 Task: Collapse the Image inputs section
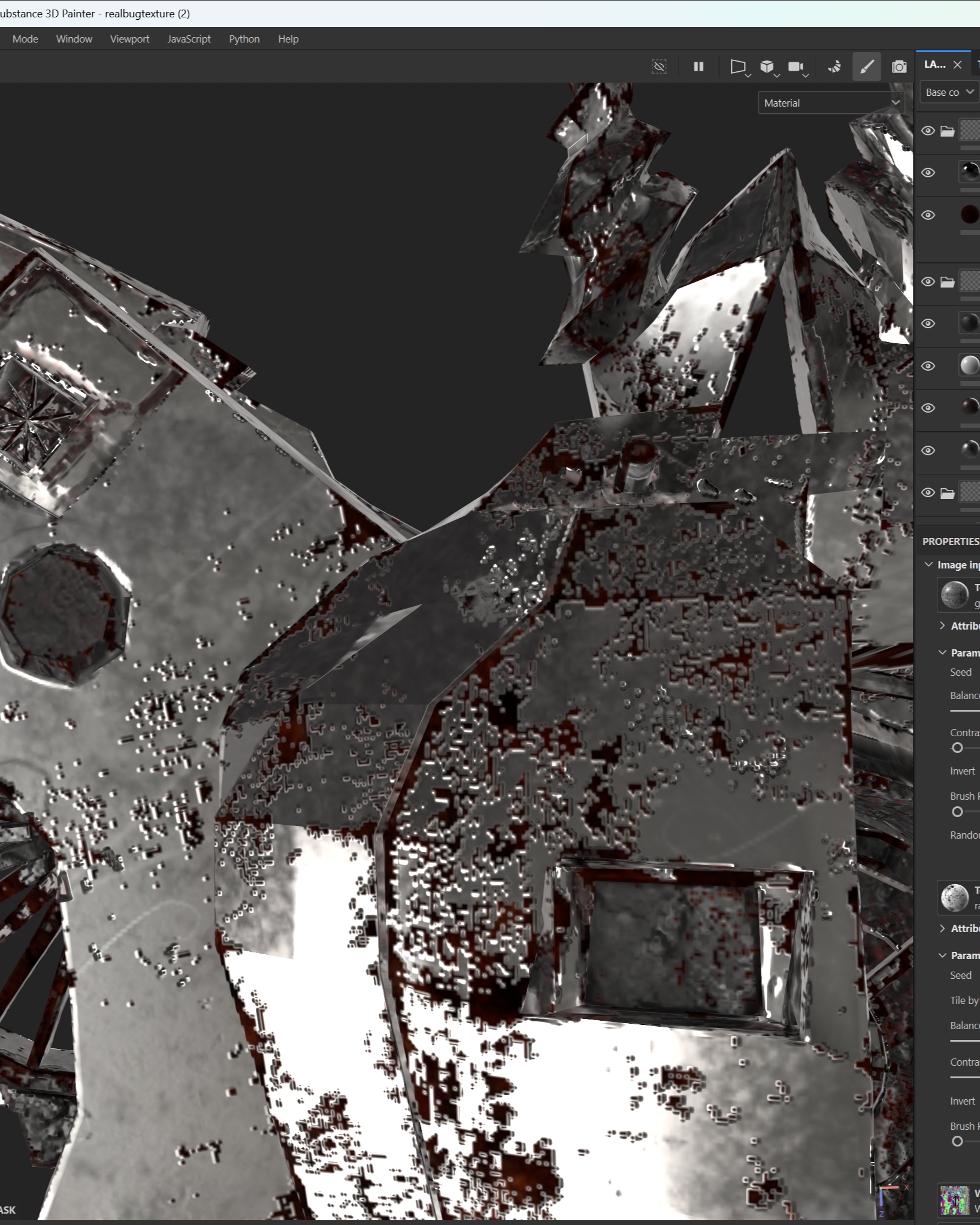pos(929,565)
